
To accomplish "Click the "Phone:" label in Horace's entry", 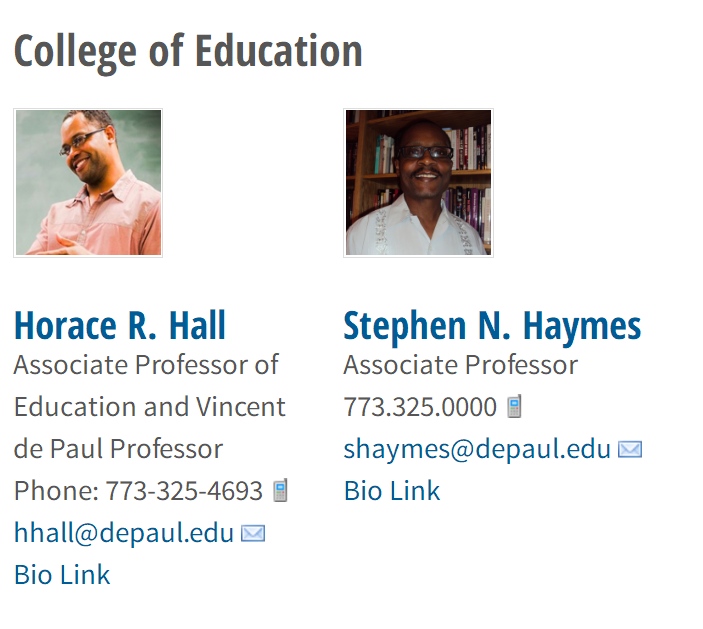I will pyautogui.click(x=56, y=491).
